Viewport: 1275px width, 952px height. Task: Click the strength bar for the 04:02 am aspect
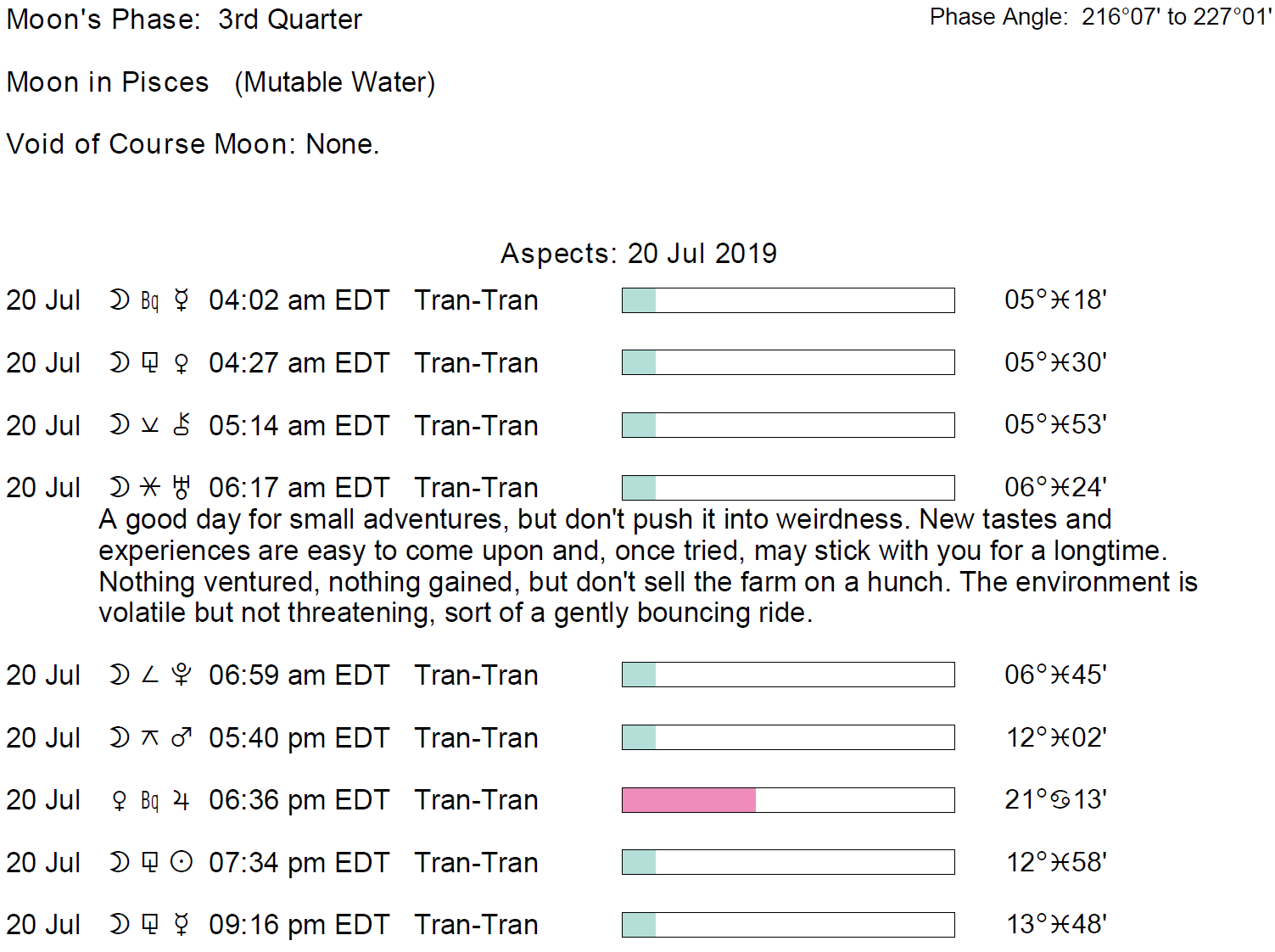tap(788, 300)
